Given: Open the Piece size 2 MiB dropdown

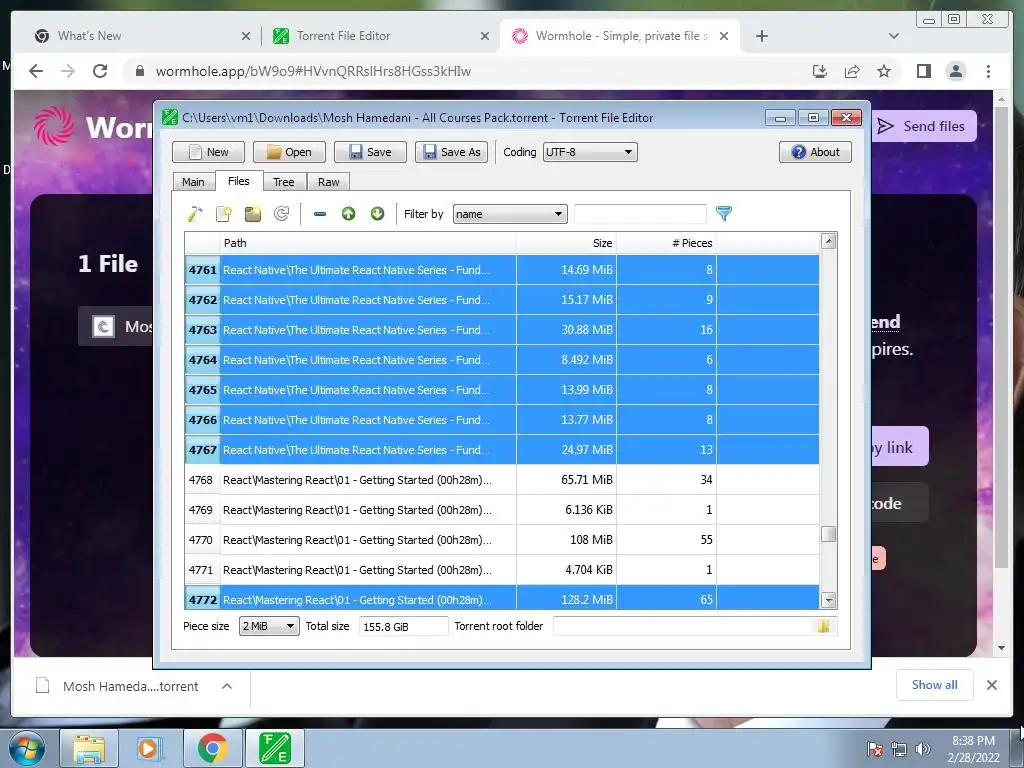Looking at the screenshot, I should (269, 626).
